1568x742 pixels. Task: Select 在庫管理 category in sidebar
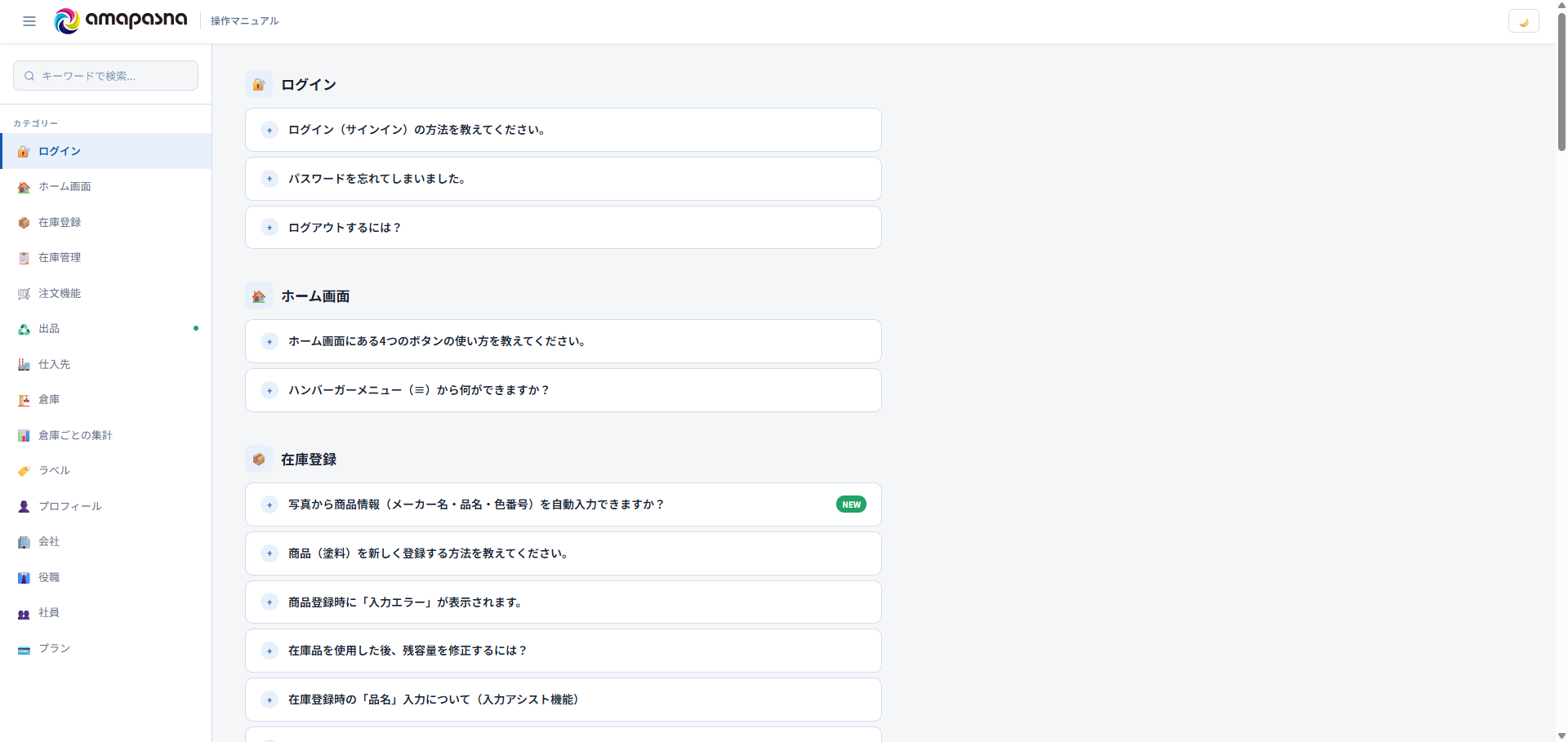tap(106, 258)
